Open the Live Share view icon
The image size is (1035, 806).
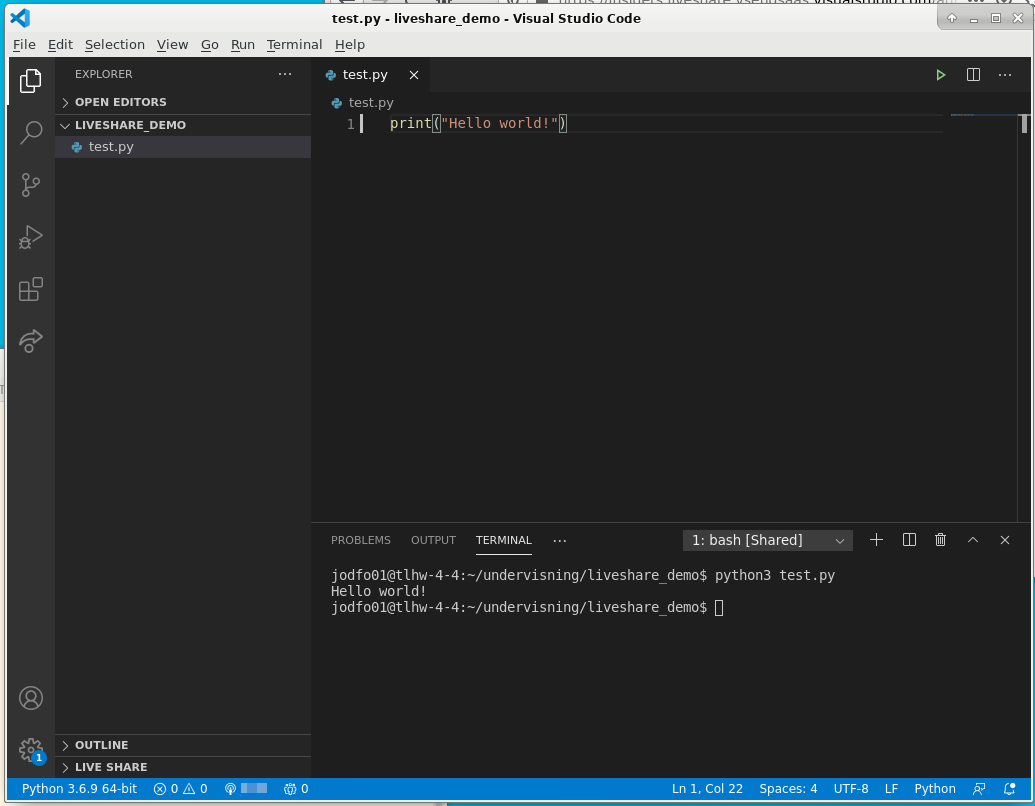point(30,341)
